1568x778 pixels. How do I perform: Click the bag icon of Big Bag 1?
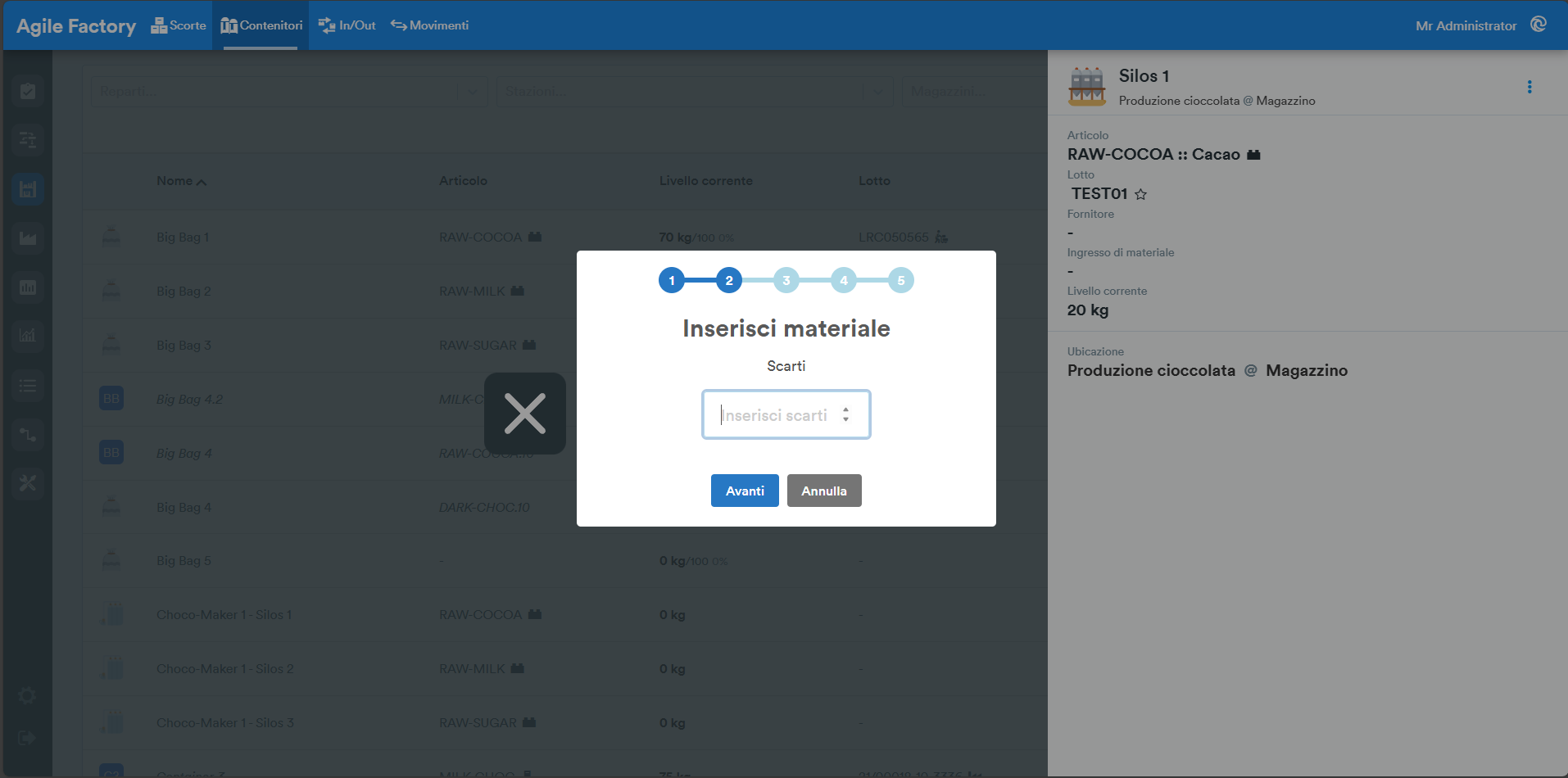coord(111,237)
